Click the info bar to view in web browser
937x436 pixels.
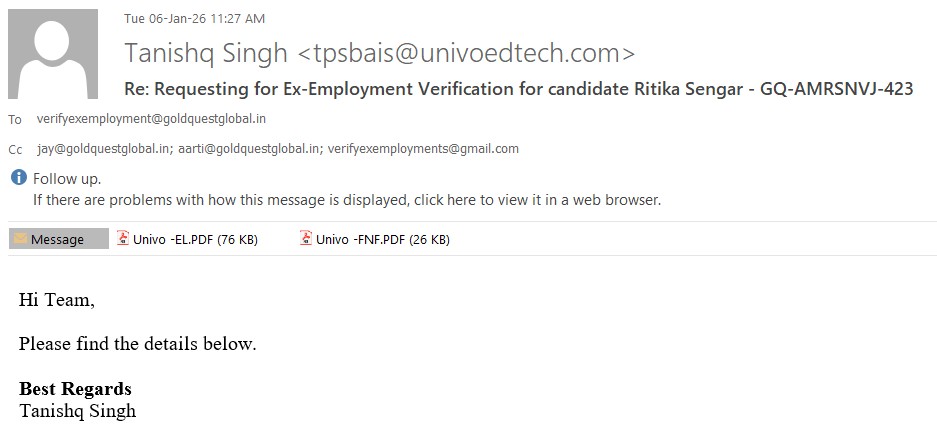pyautogui.click(x=347, y=199)
